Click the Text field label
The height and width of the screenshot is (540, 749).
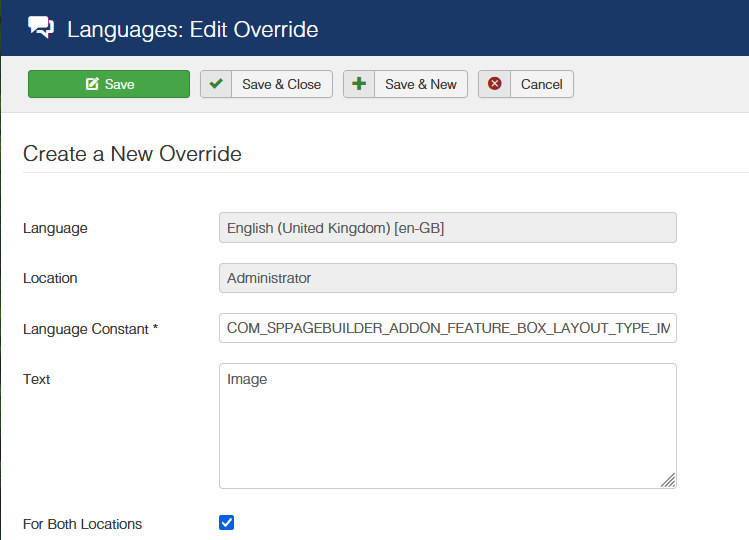[37, 379]
